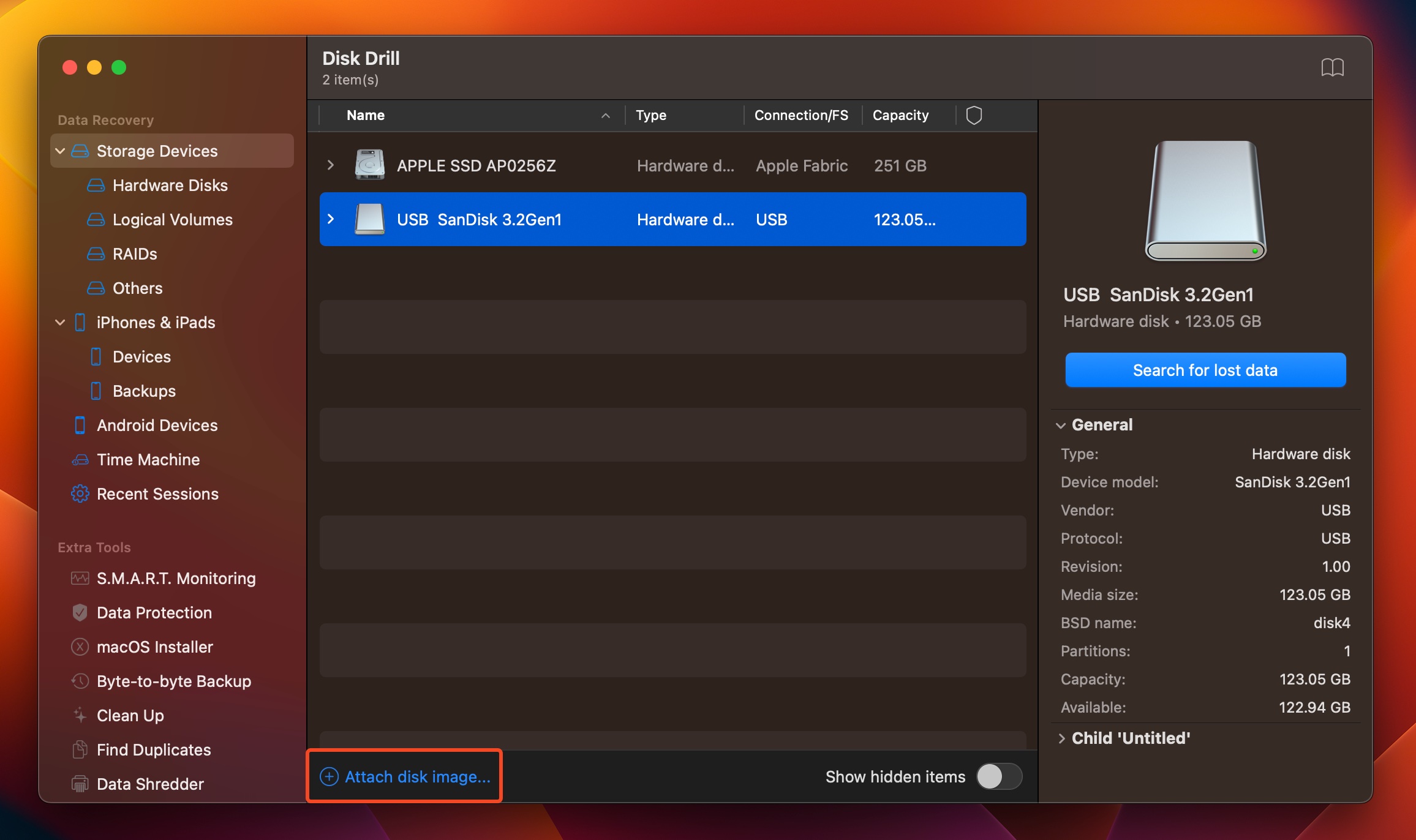This screenshot has width=1416, height=840.
Task: Click the S.M.A.R.T. Monitoring icon
Action: (x=79, y=578)
